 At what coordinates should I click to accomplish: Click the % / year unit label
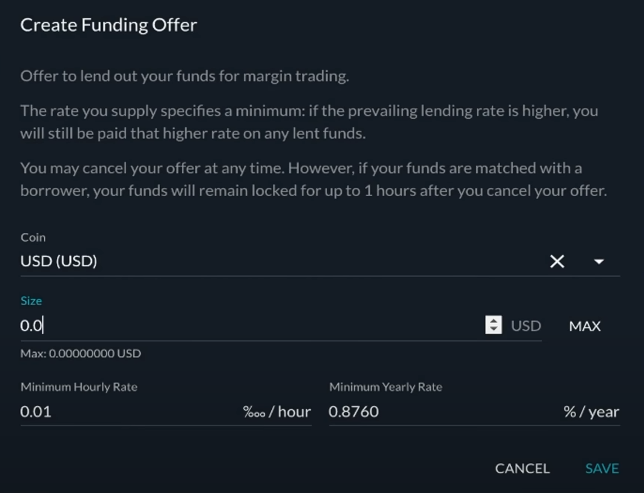tap(591, 412)
